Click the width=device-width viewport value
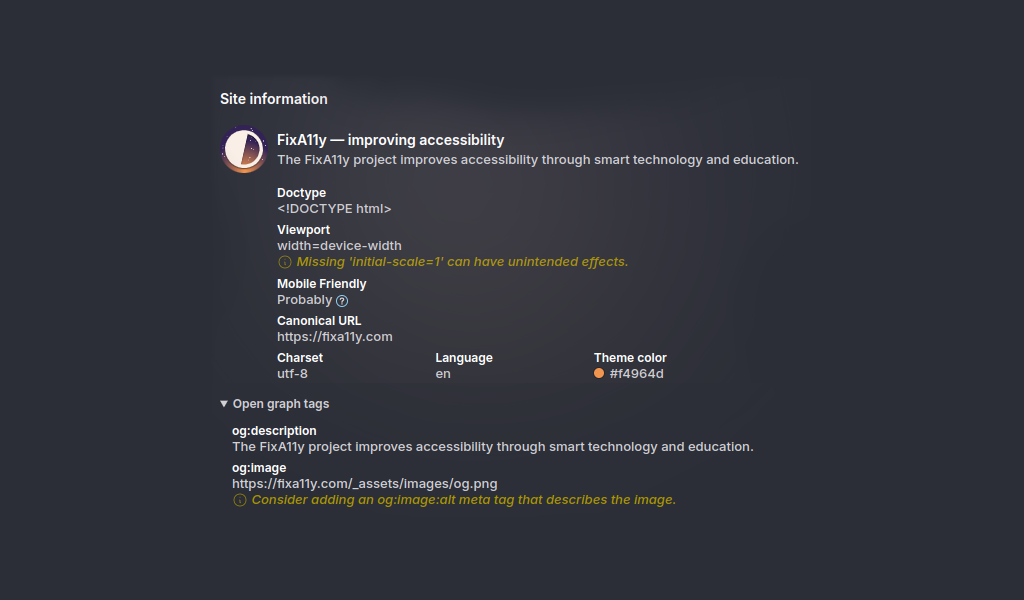 point(339,246)
